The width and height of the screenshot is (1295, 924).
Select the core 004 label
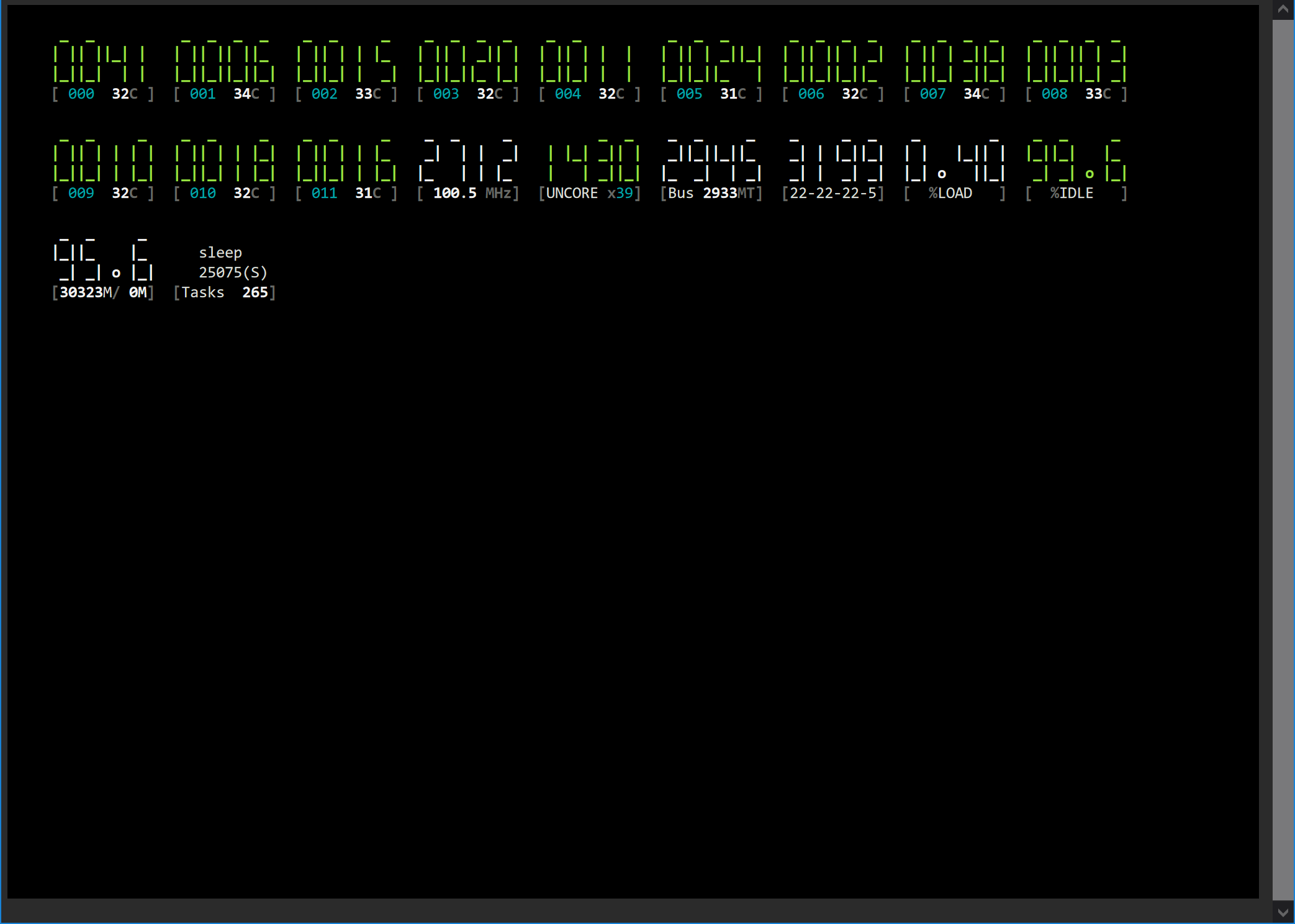click(x=568, y=94)
